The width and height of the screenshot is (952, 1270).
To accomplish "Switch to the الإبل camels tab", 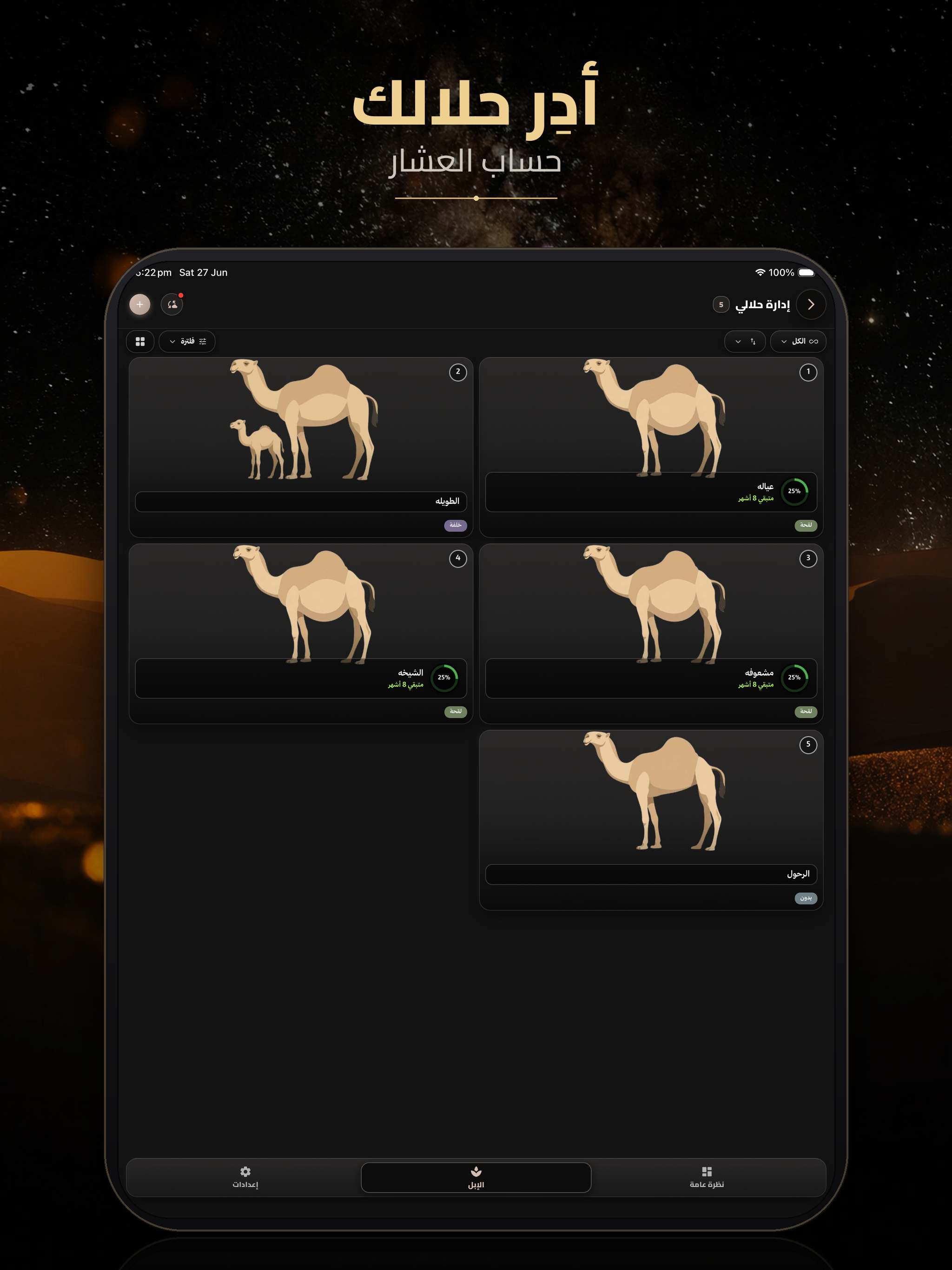I will coord(476,1177).
